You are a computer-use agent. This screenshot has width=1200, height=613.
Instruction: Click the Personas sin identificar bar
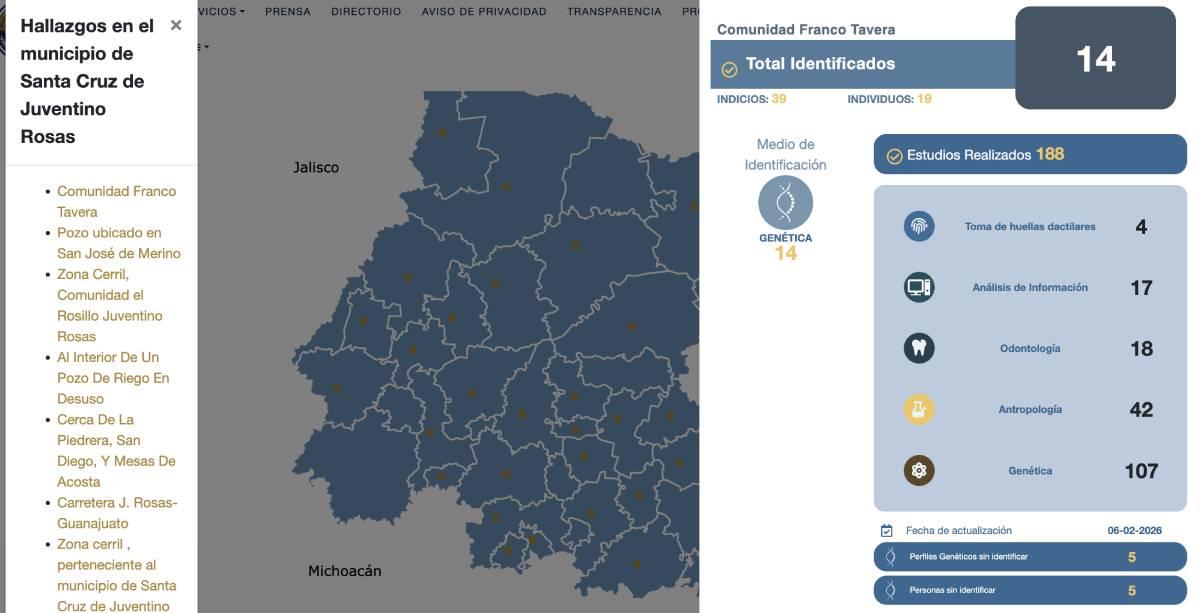click(x=1030, y=590)
